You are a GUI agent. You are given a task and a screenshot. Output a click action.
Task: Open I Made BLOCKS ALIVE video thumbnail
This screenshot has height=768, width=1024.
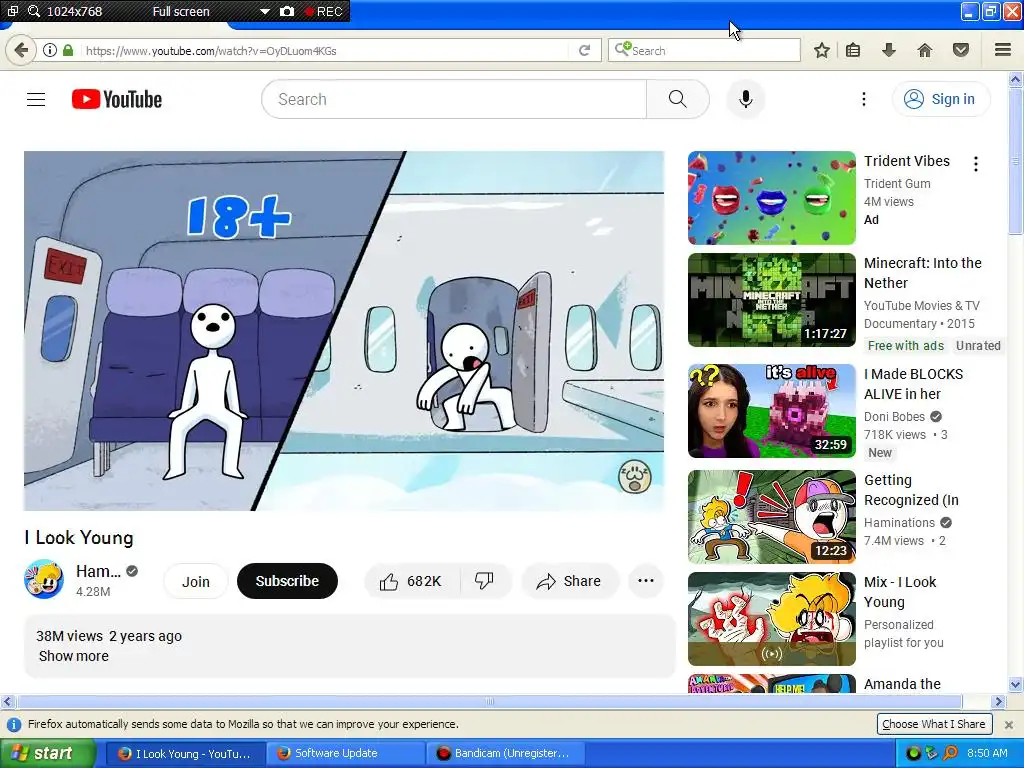pos(771,411)
